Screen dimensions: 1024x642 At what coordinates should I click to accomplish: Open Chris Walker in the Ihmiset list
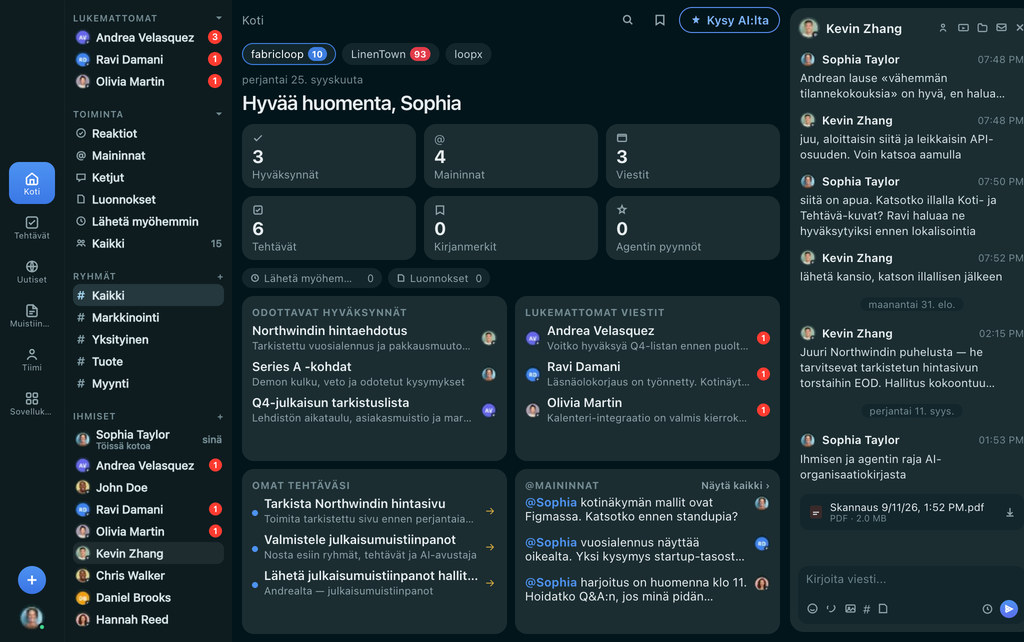[148, 575]
